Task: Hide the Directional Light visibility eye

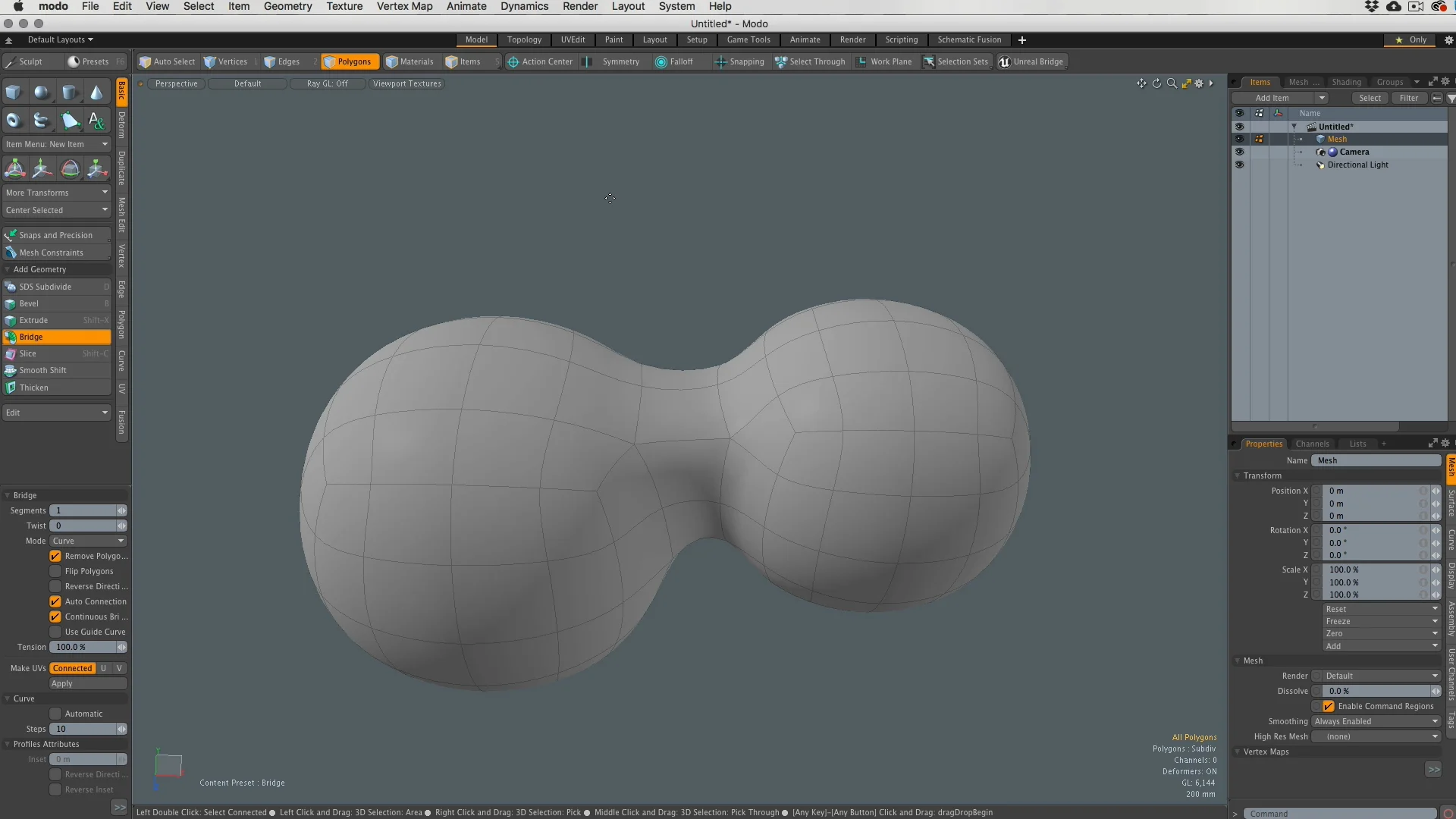Action: (1239, 165)
